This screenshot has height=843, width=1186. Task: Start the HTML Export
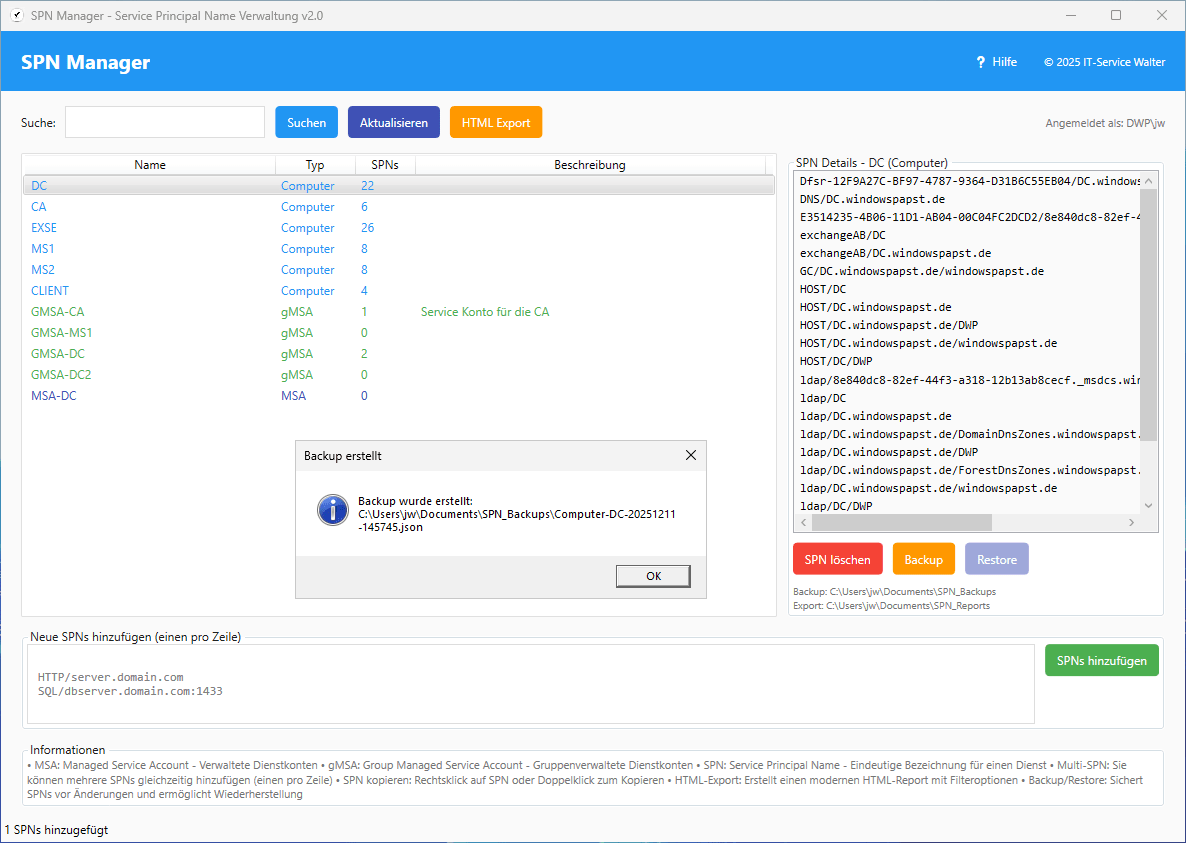[496, 122]
